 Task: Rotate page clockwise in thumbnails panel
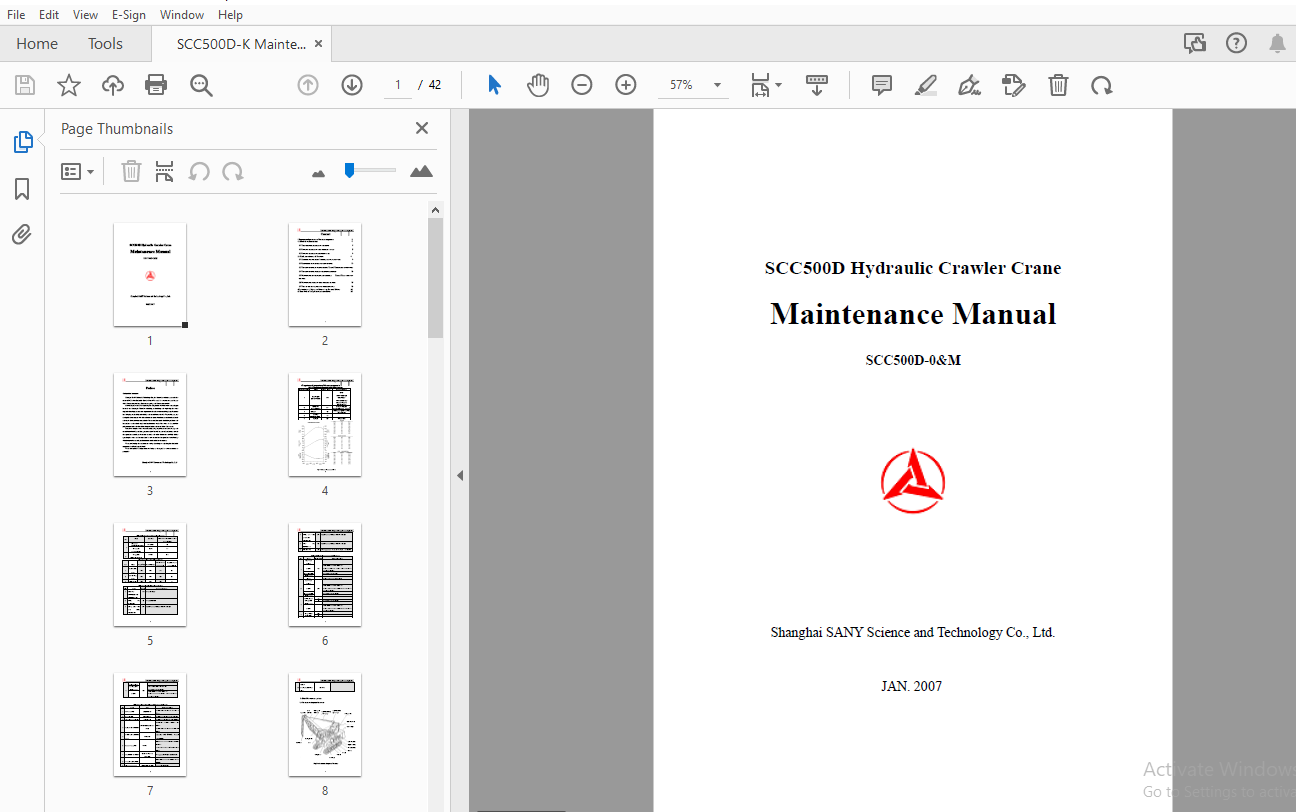coord(233,172)
